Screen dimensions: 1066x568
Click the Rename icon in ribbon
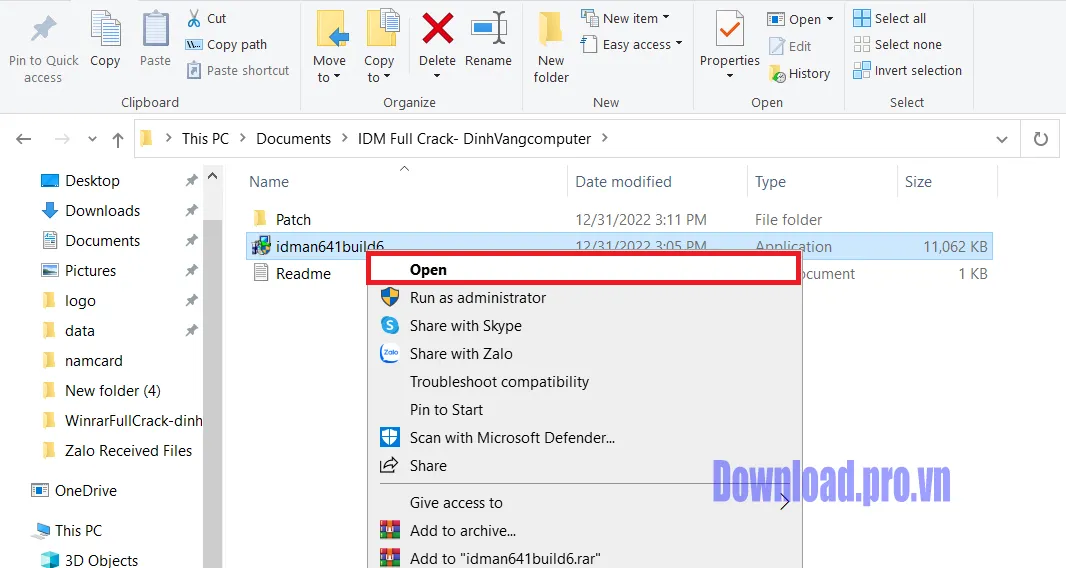(x=488, y=30)
